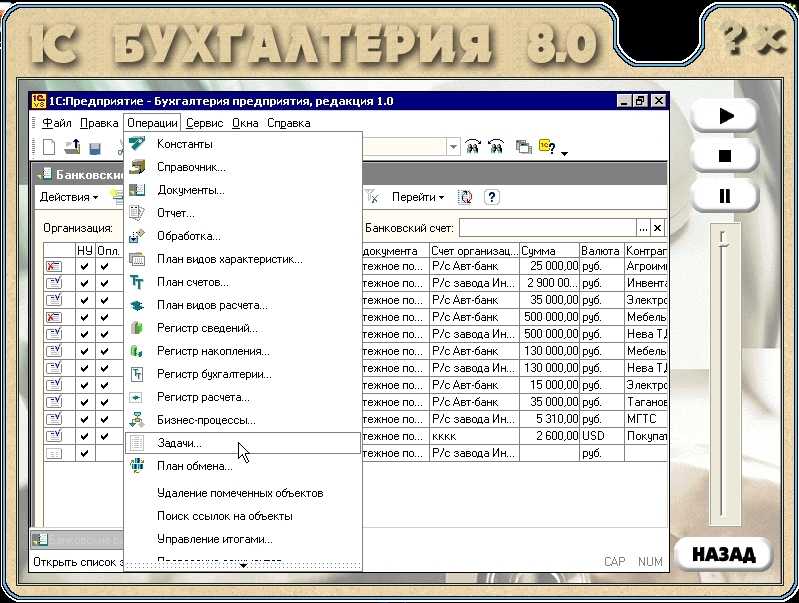Click the windows list toolbar icon
This screenshot has height=603, width=799.
(523, 147)
